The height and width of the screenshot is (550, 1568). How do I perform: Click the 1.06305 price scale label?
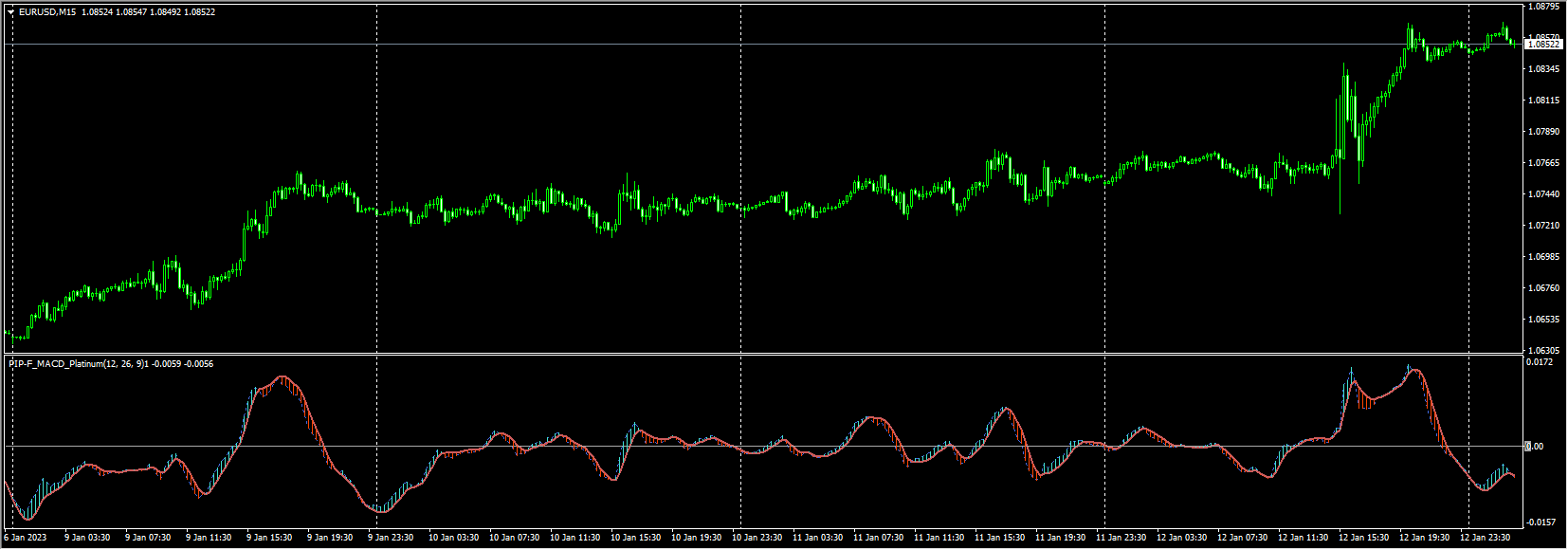coord(1544,351)
